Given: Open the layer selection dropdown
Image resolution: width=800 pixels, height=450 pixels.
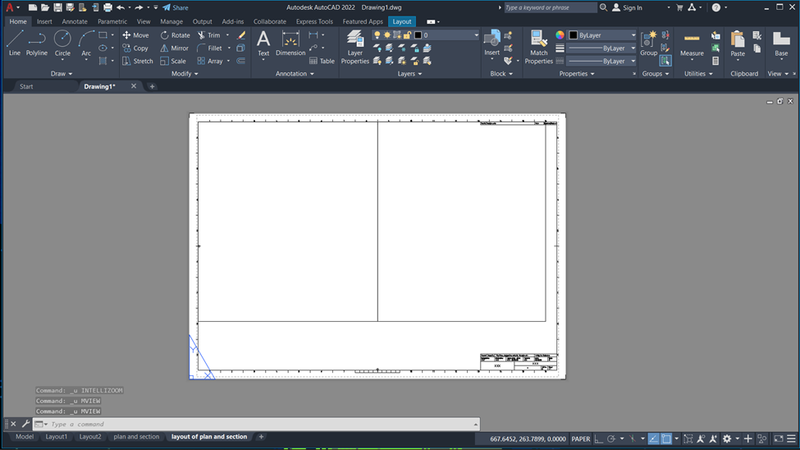Looking at the screenshot, I should 476,35.
